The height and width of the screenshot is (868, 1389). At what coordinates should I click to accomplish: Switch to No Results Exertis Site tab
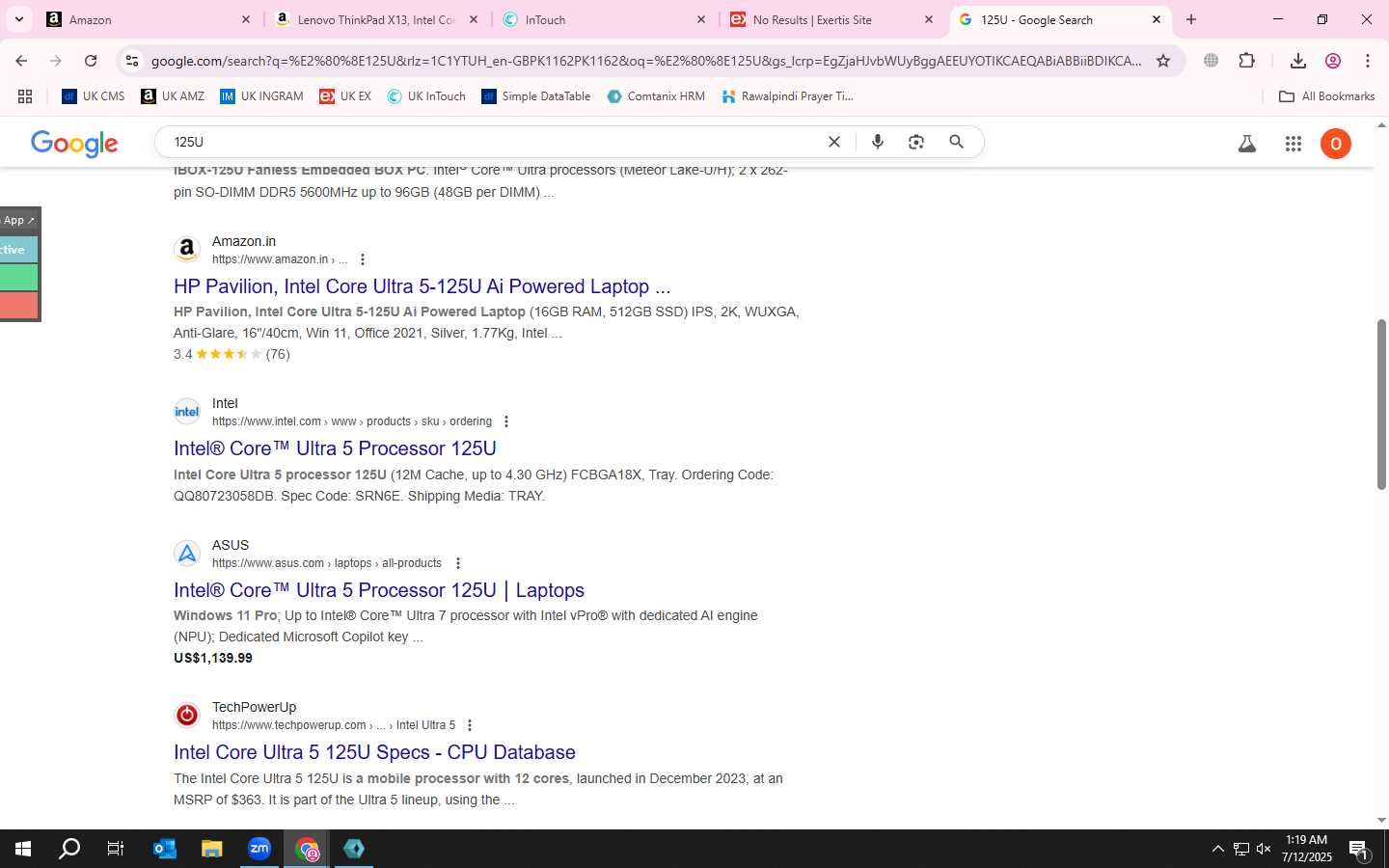tap(831, 19)
